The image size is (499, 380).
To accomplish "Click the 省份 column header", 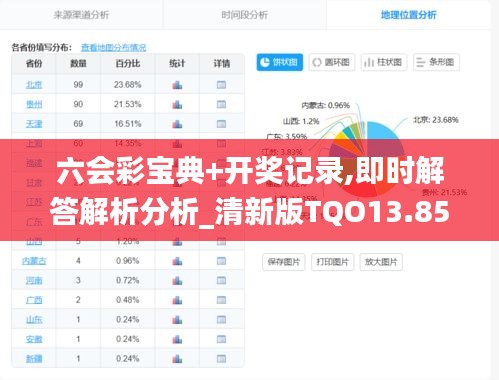I will point(34,64).
